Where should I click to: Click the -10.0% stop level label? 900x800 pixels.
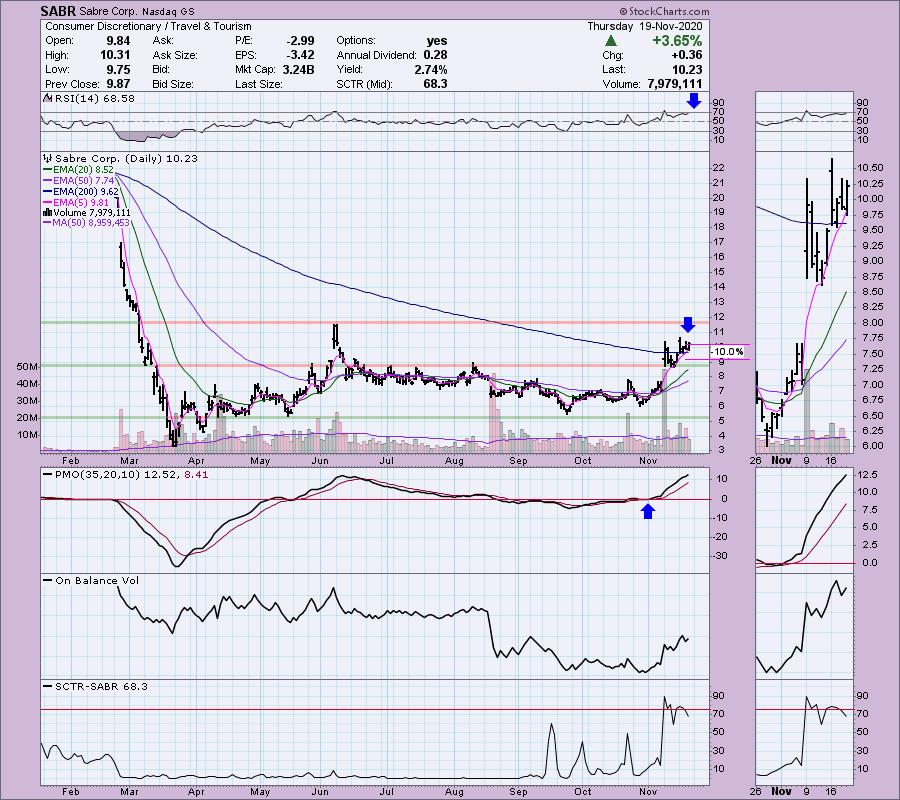728,352
